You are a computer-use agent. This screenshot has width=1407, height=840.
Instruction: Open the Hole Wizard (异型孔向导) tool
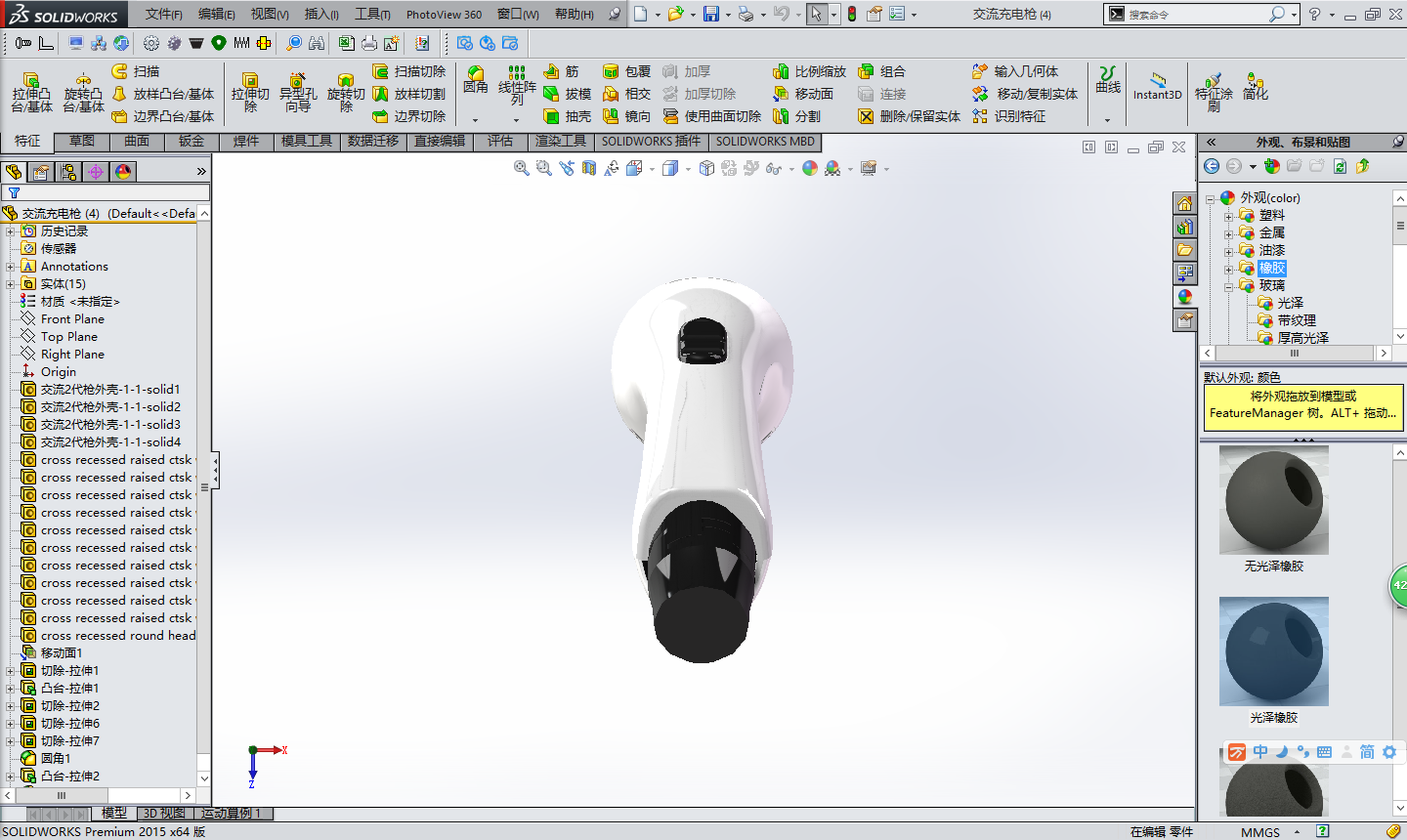click(298, 93)
